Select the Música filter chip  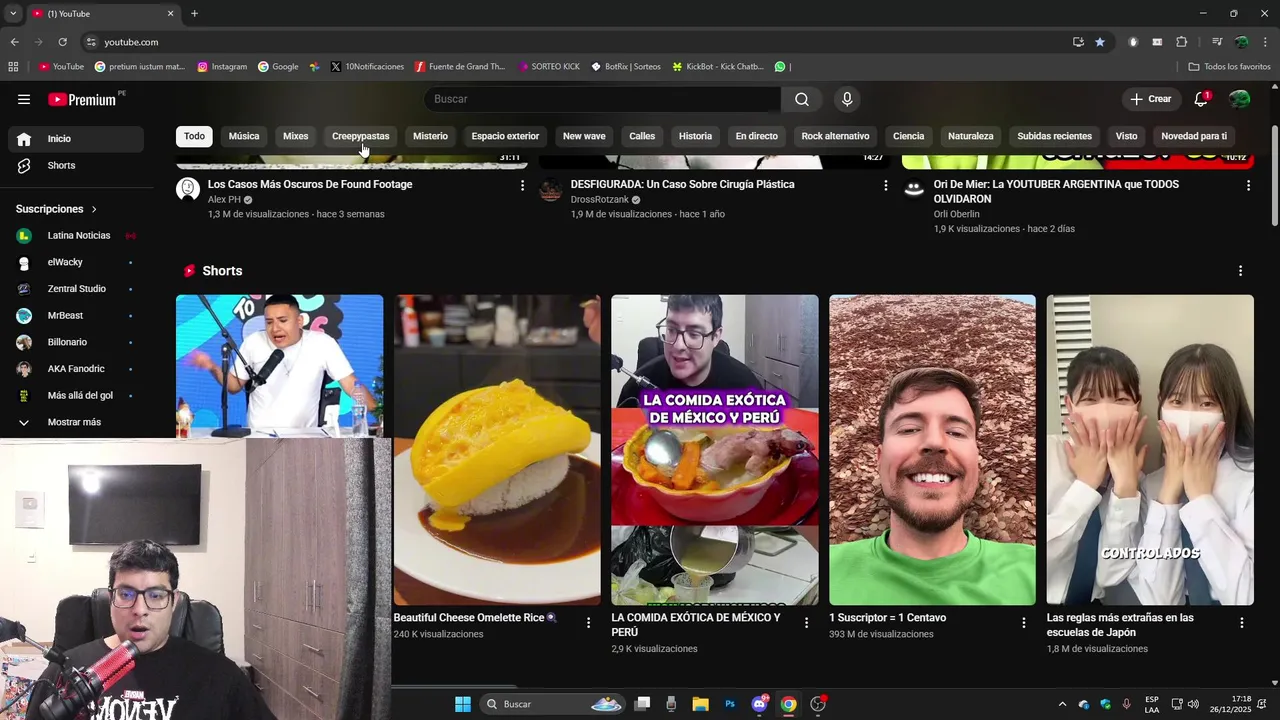pos(244,136)
